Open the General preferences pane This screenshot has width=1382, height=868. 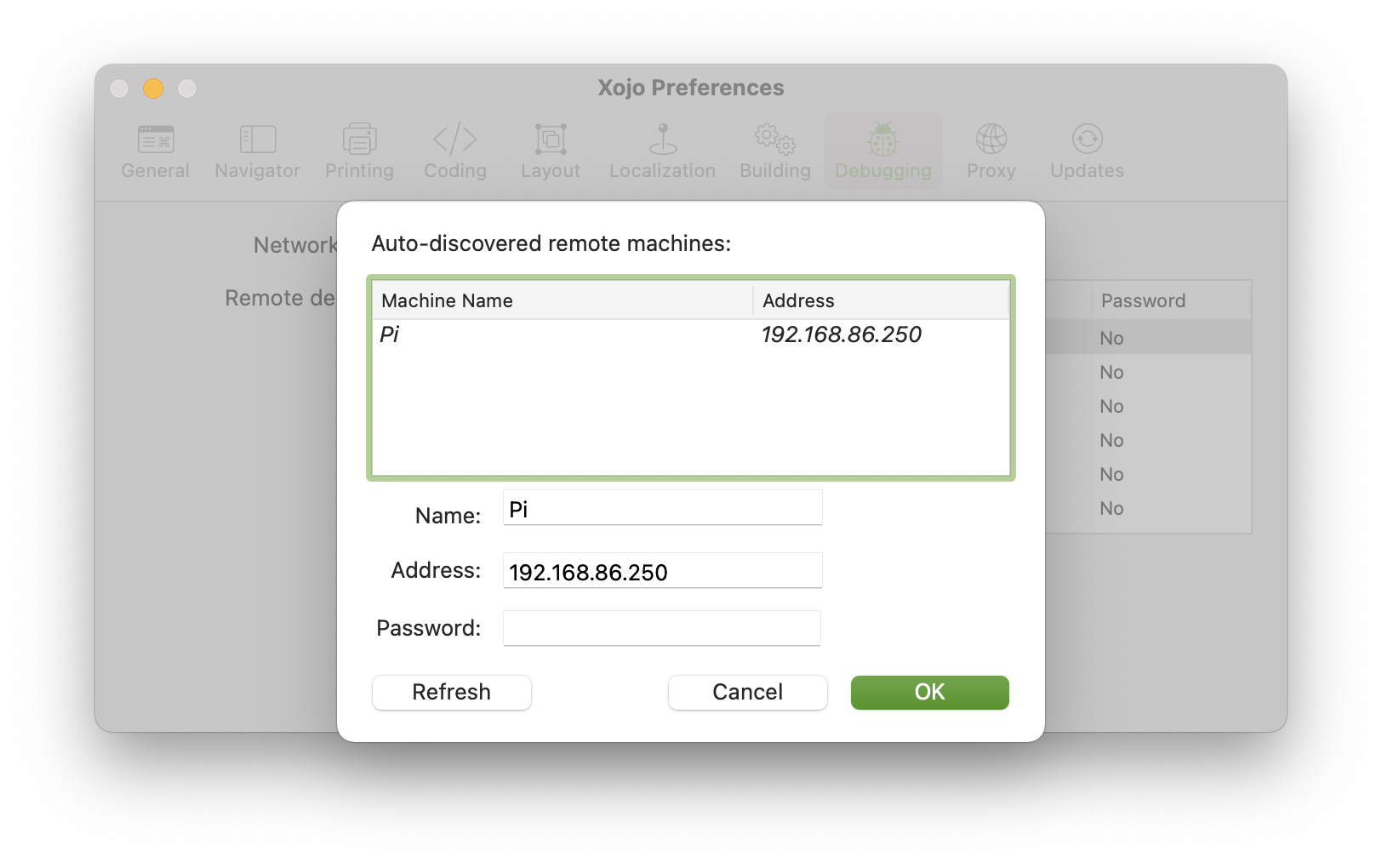(x=155, y=150)
